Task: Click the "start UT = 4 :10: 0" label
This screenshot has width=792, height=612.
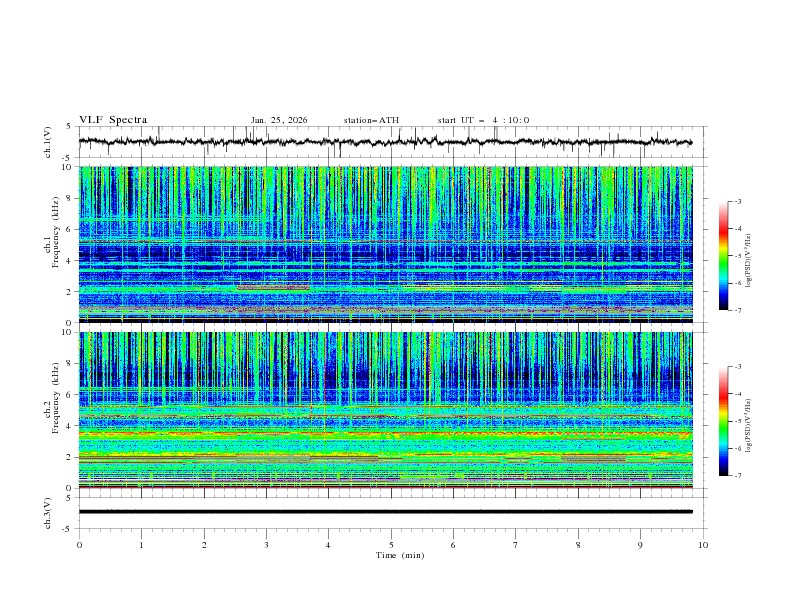Action: pos(483,120)
